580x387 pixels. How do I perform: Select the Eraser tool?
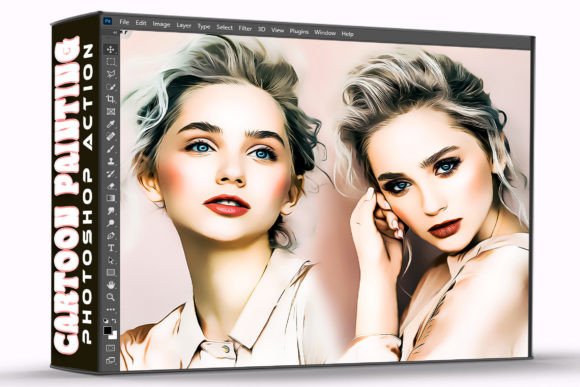tap(111, 186)
